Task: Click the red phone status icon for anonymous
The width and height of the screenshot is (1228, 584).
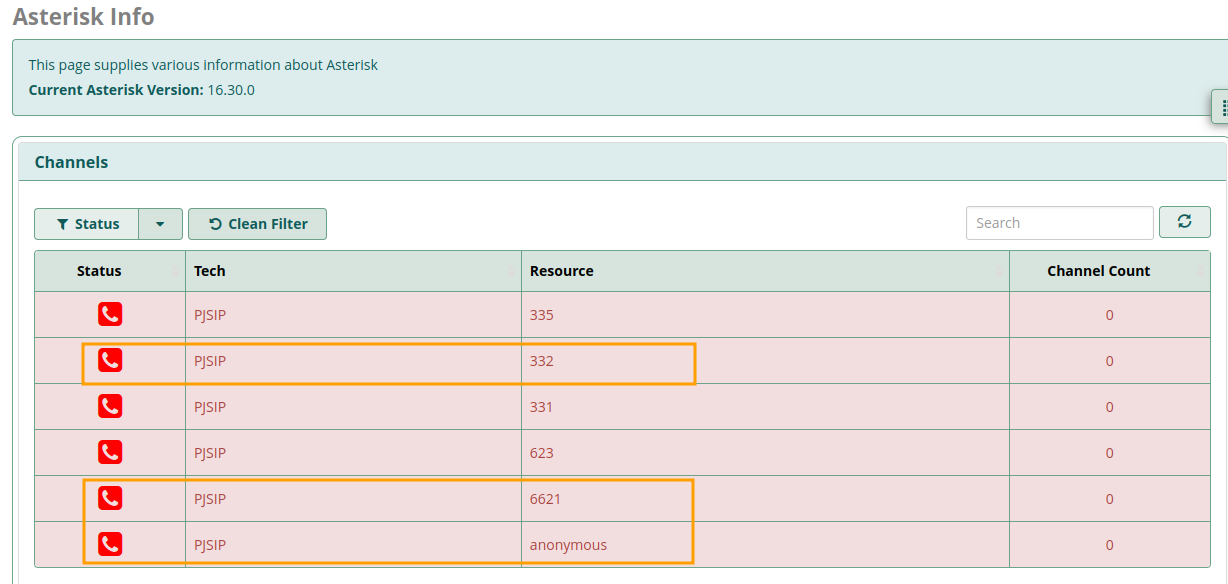Action: coord(110,544)
